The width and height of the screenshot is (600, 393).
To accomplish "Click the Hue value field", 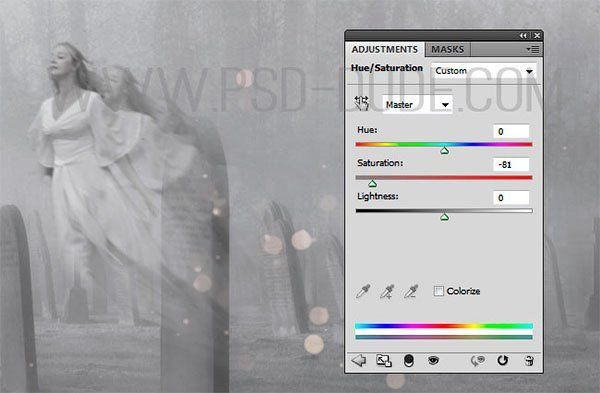I will click(x=511, y=131).
